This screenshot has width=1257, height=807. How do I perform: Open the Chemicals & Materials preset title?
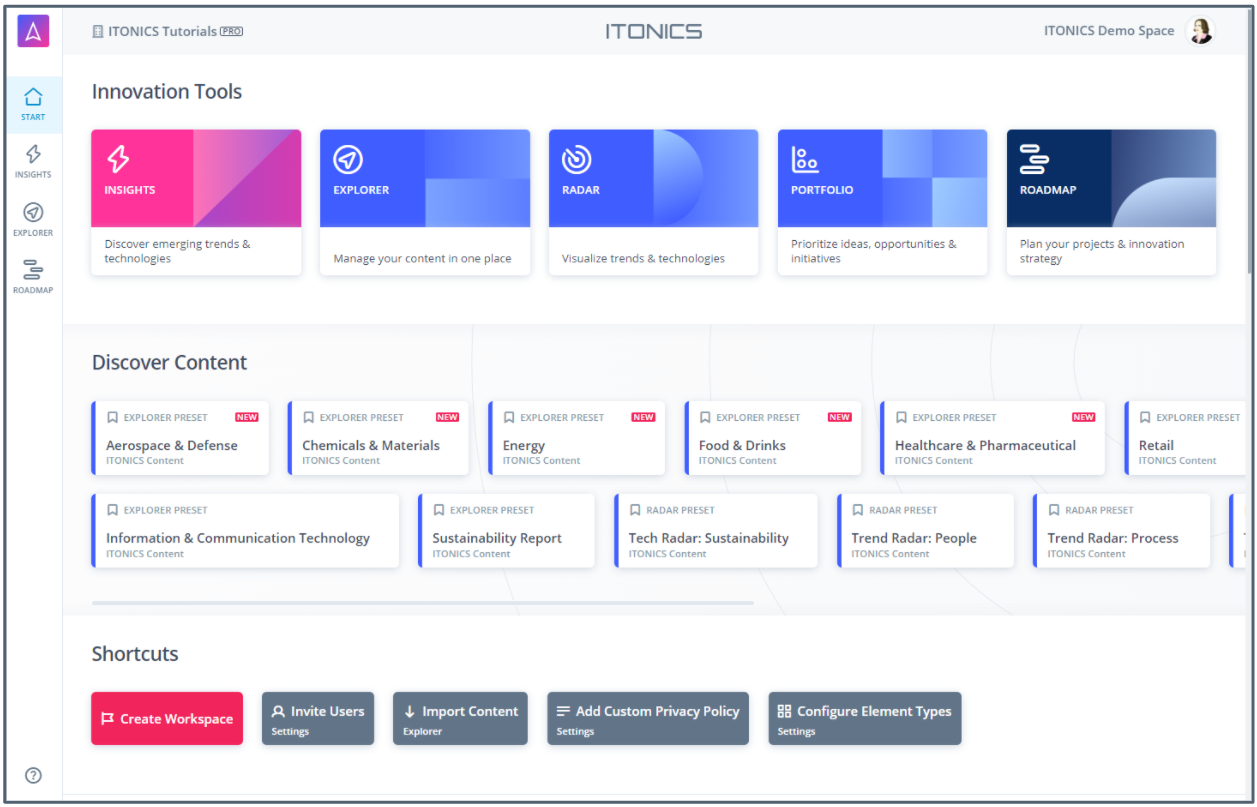pyautogui.click(x=371, y=446)
